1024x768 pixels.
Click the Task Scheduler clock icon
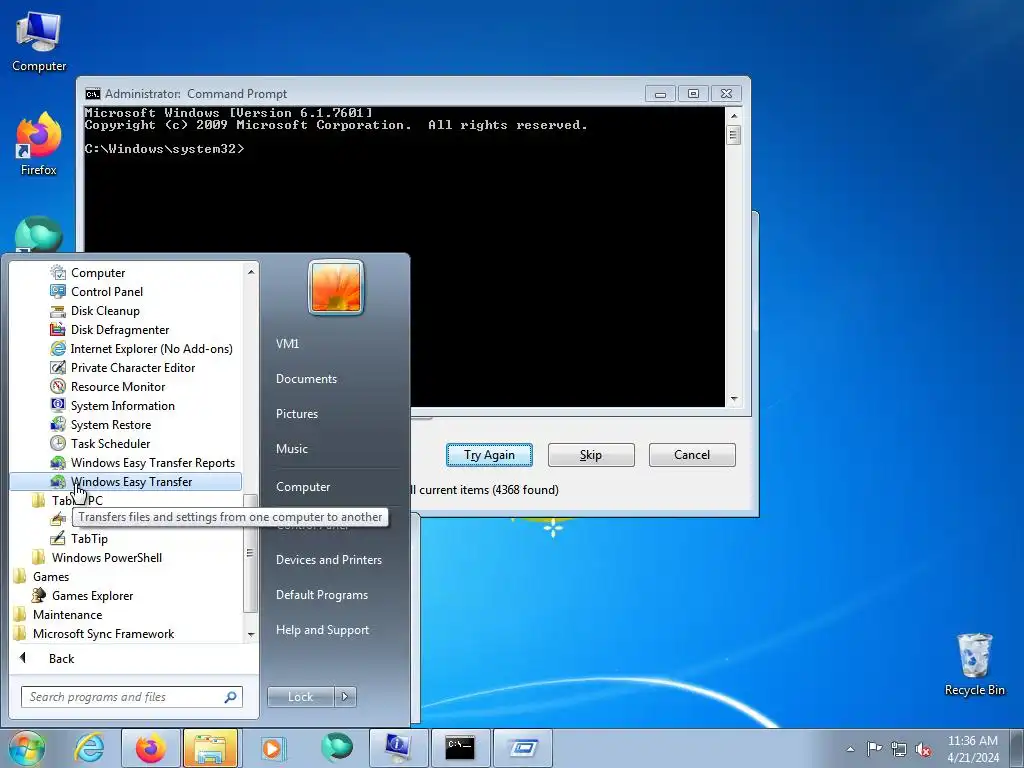point(58,443)
